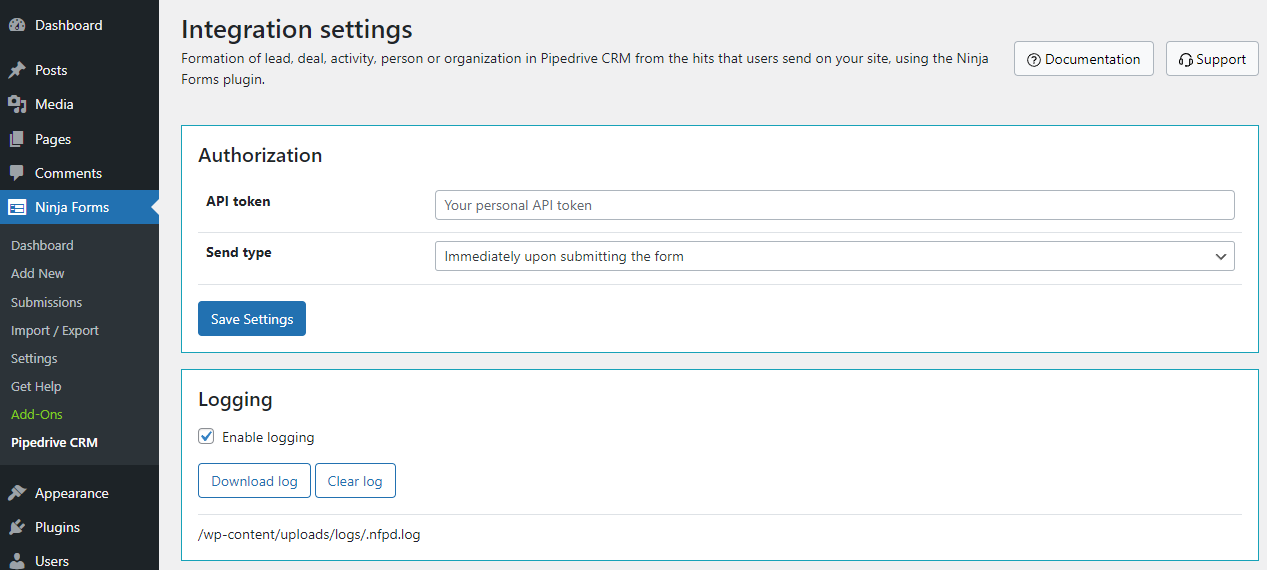Click the Media library icon
1267x570 pixels.
pyautogui.click(x=17, y=104)
